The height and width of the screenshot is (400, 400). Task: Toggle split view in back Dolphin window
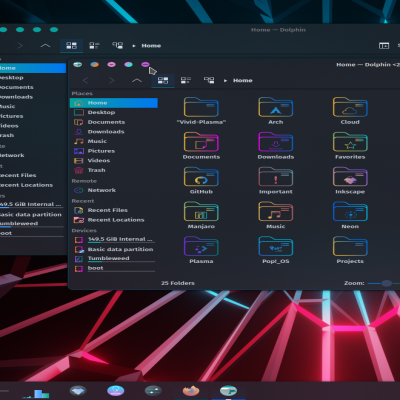(384, 46)
